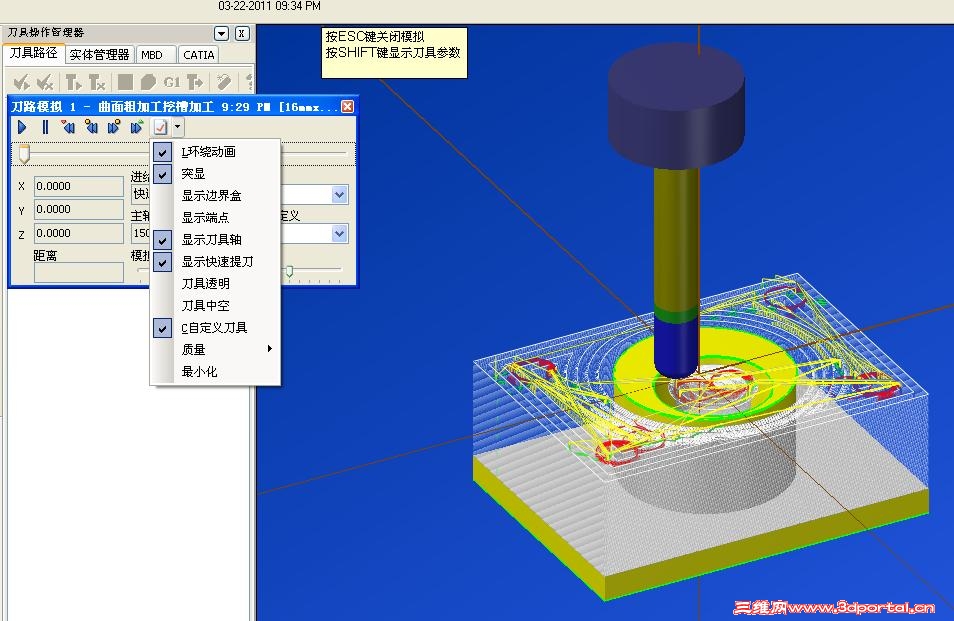954x621 pixels.
Task: Click the X coordinate field
Action: [78, 186]
